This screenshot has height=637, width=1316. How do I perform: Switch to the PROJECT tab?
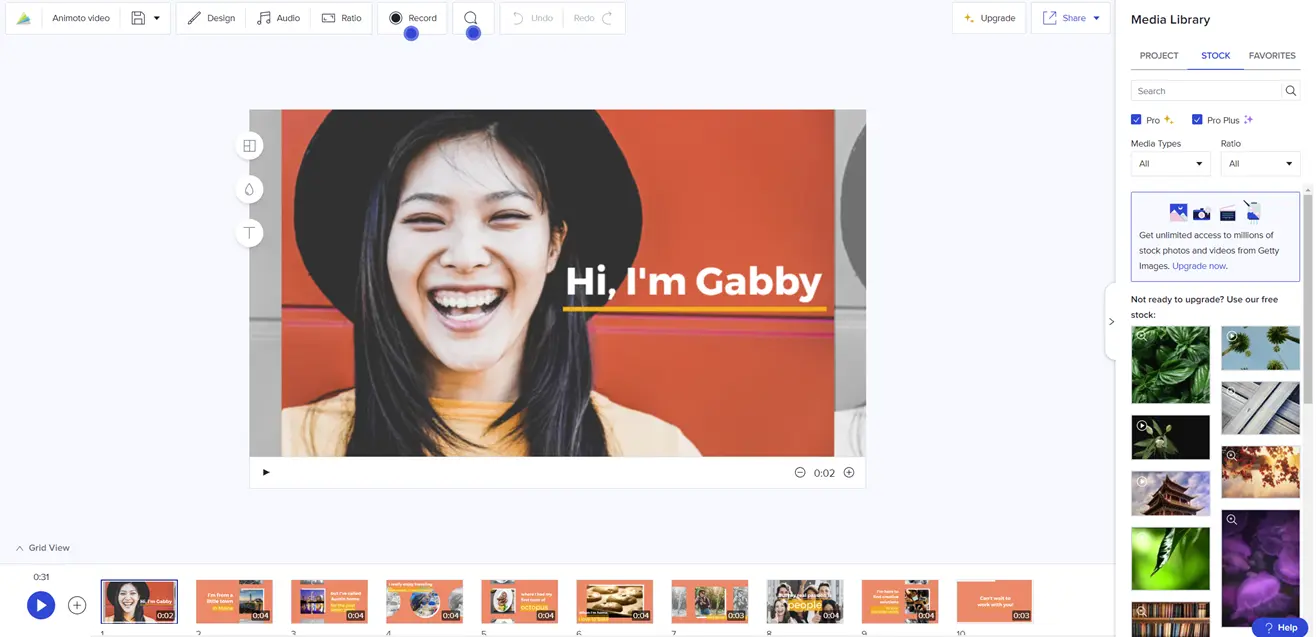(x=1159, y=56)
